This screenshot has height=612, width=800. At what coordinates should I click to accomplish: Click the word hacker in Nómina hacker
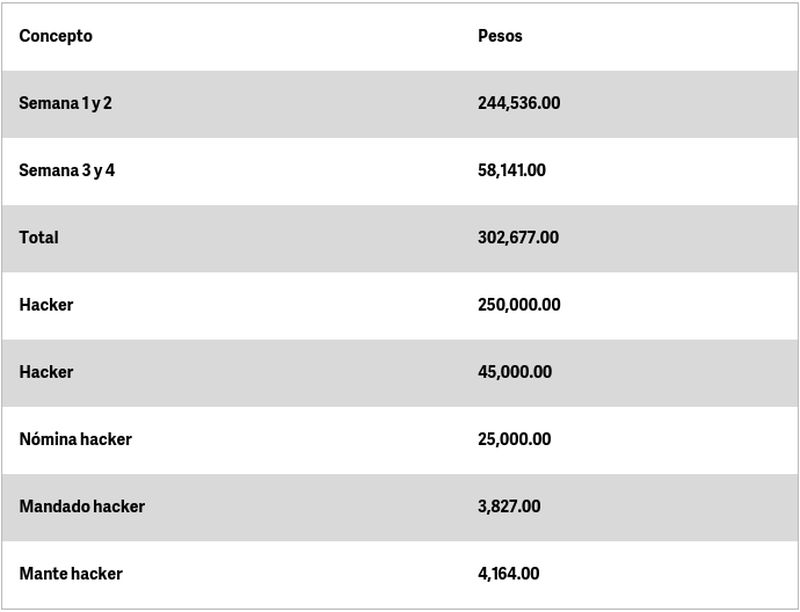tap(106, 439)
